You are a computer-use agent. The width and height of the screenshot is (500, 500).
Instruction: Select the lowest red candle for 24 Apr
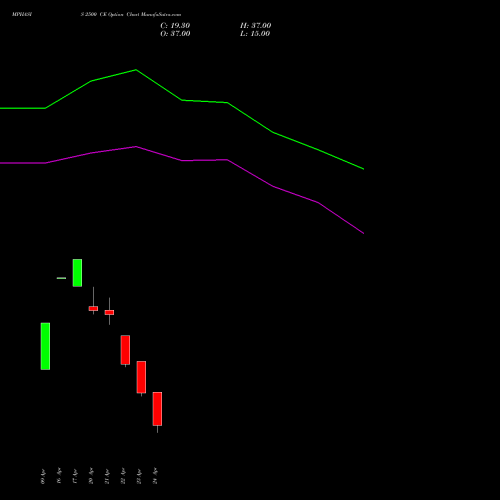(x=157, y=409)
